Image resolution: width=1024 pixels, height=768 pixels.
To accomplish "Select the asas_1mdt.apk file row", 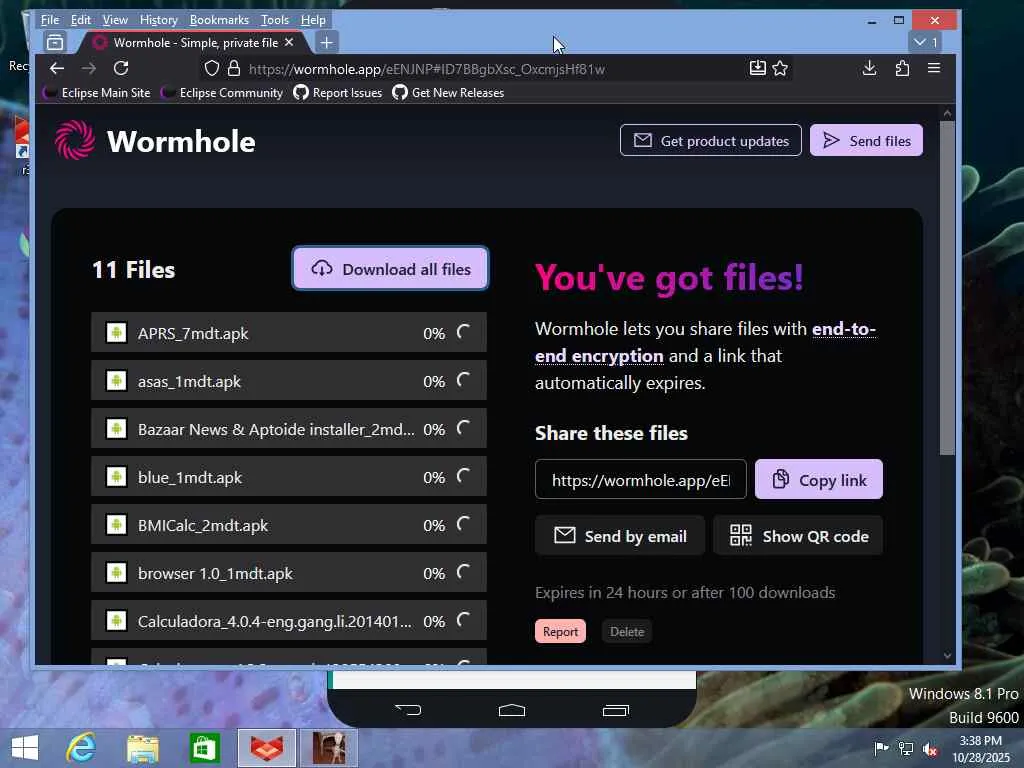I will [289, 381].
